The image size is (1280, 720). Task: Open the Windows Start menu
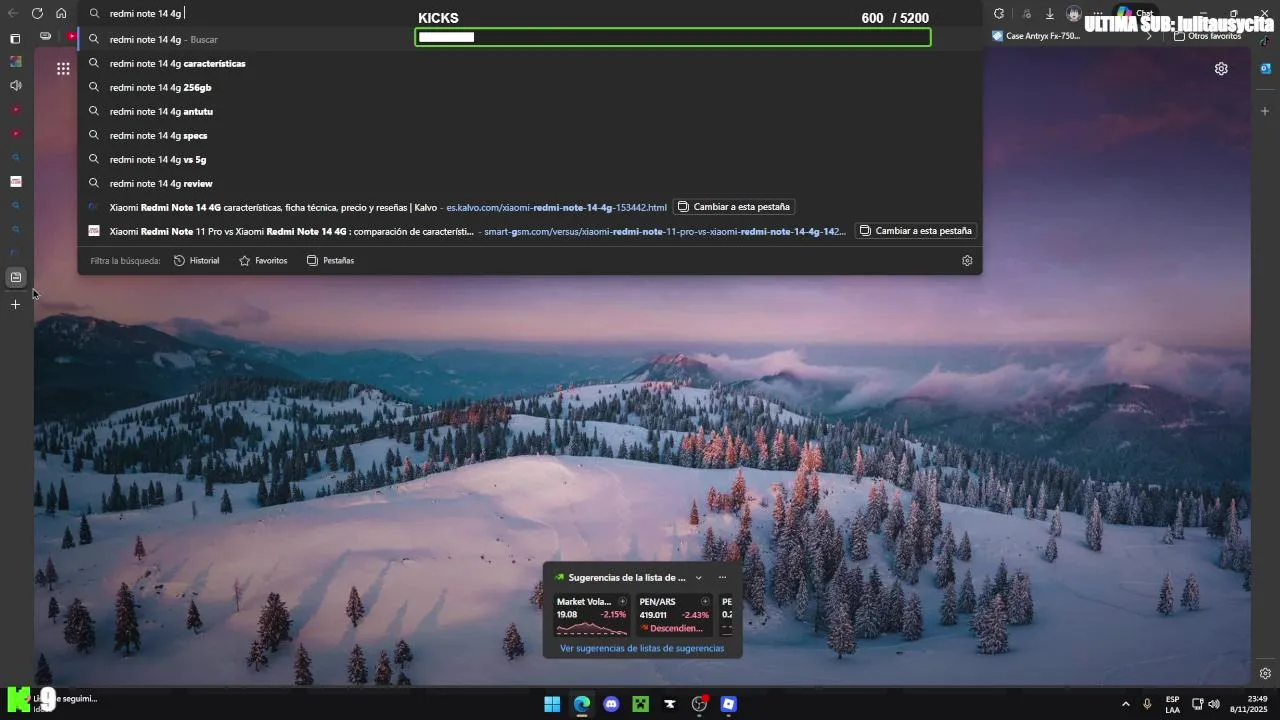[x=552, y=704]
